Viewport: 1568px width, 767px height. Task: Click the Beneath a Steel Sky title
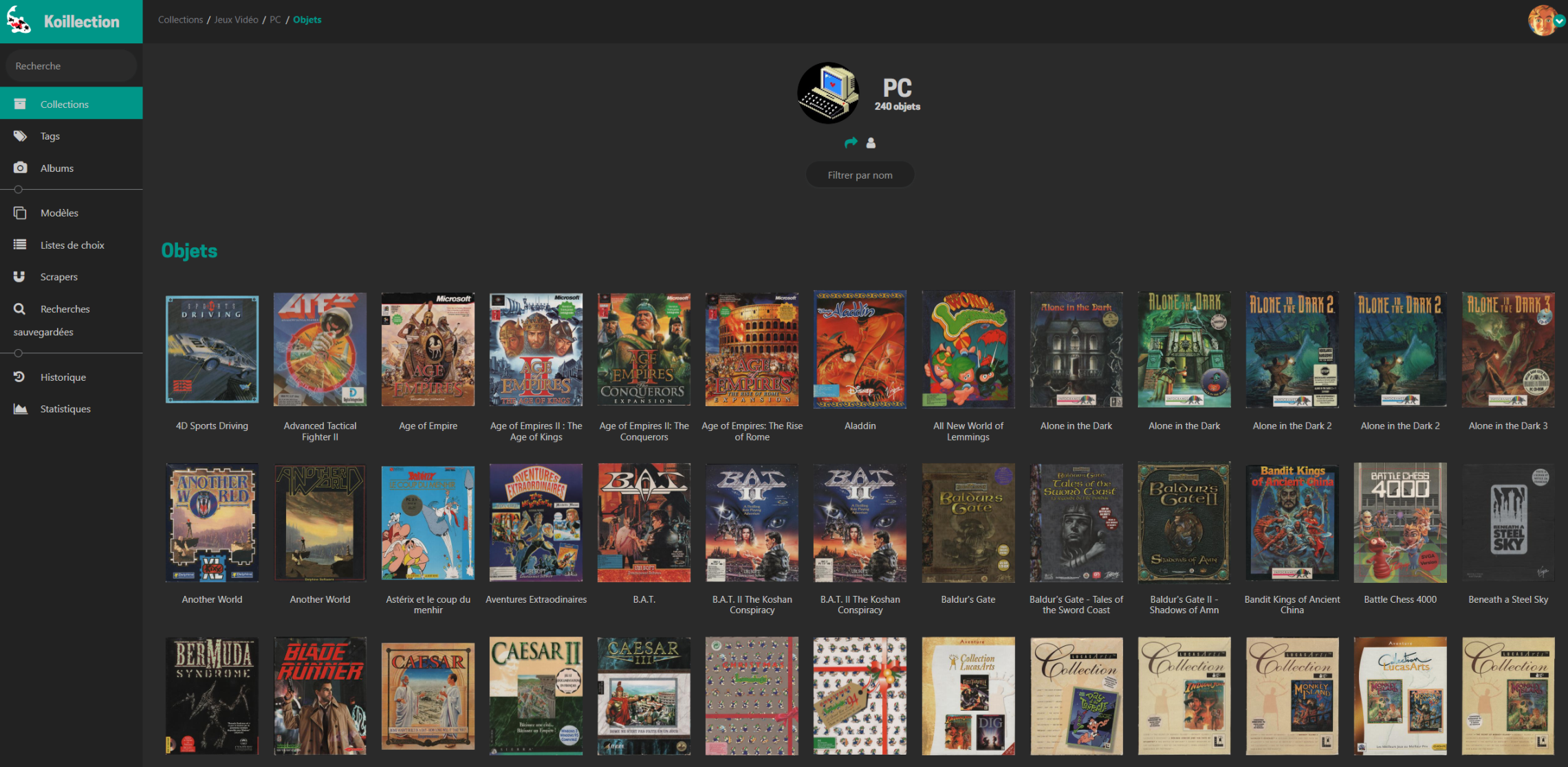tap(1508, 599)
